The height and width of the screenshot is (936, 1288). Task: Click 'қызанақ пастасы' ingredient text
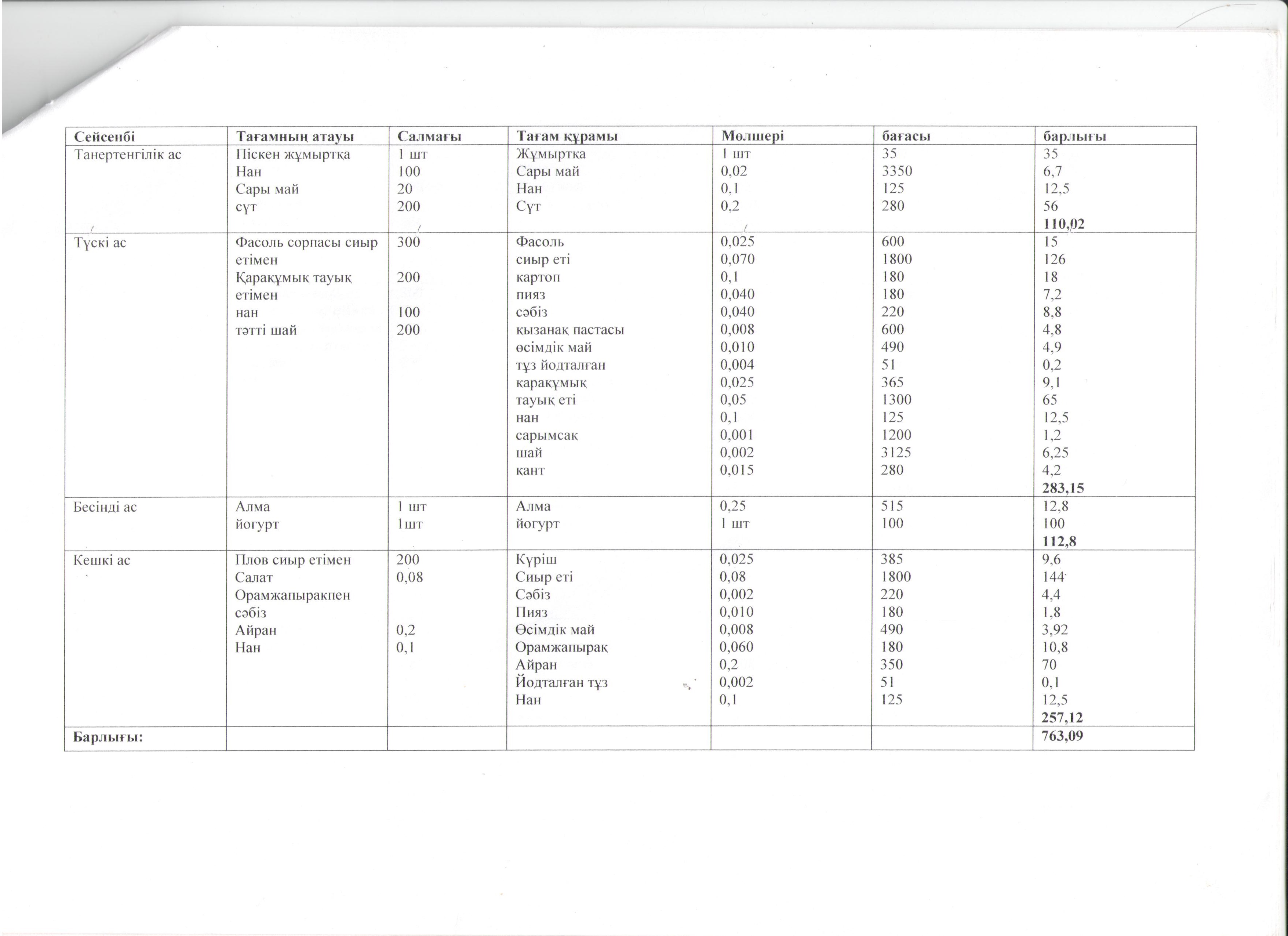(570, 330)
